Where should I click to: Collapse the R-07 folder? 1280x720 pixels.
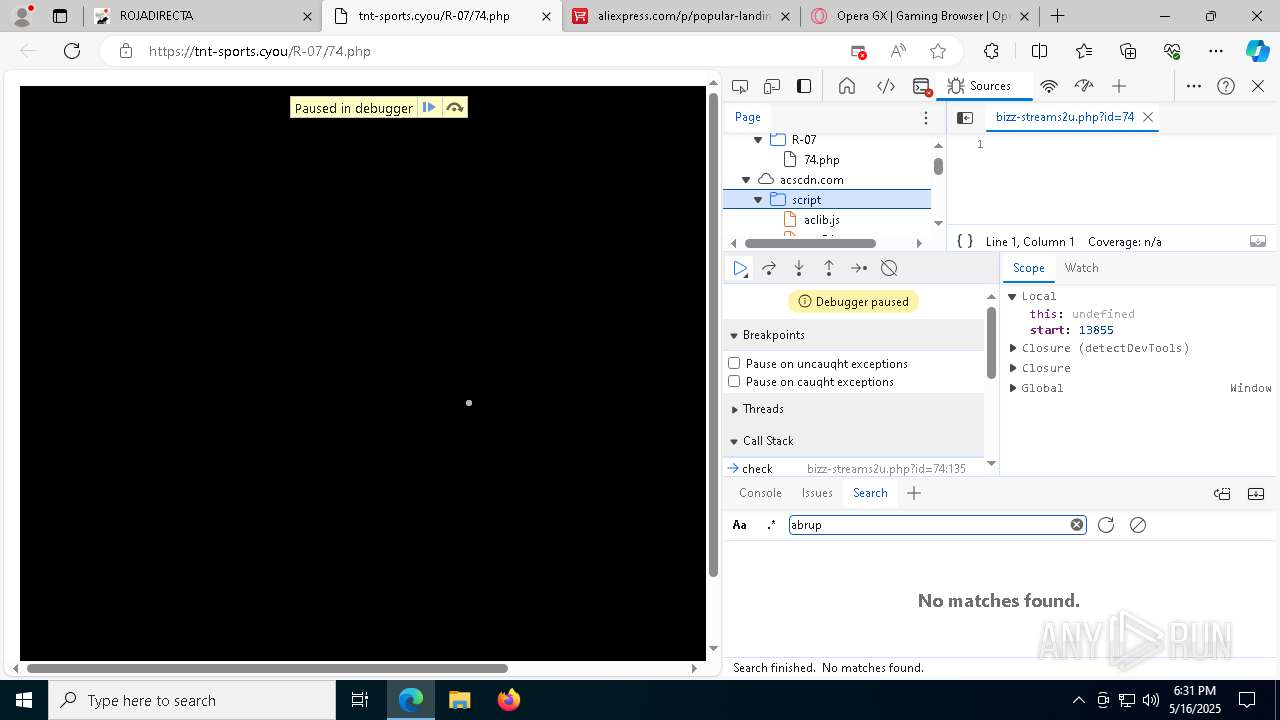(758, 140)
